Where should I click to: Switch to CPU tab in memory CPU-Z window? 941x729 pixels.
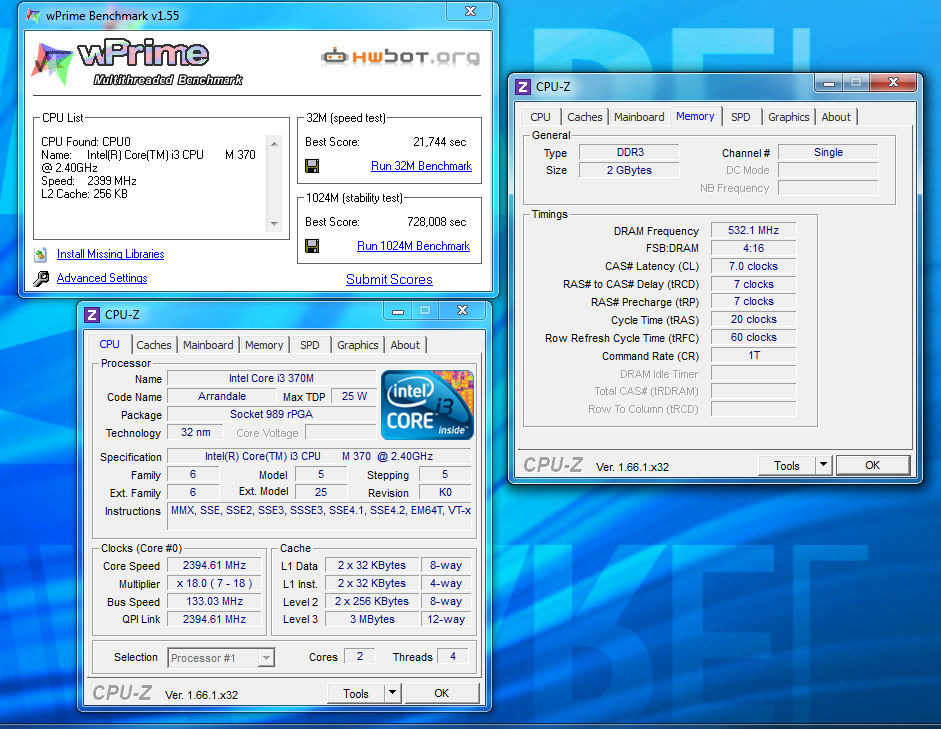coord(540,117)
